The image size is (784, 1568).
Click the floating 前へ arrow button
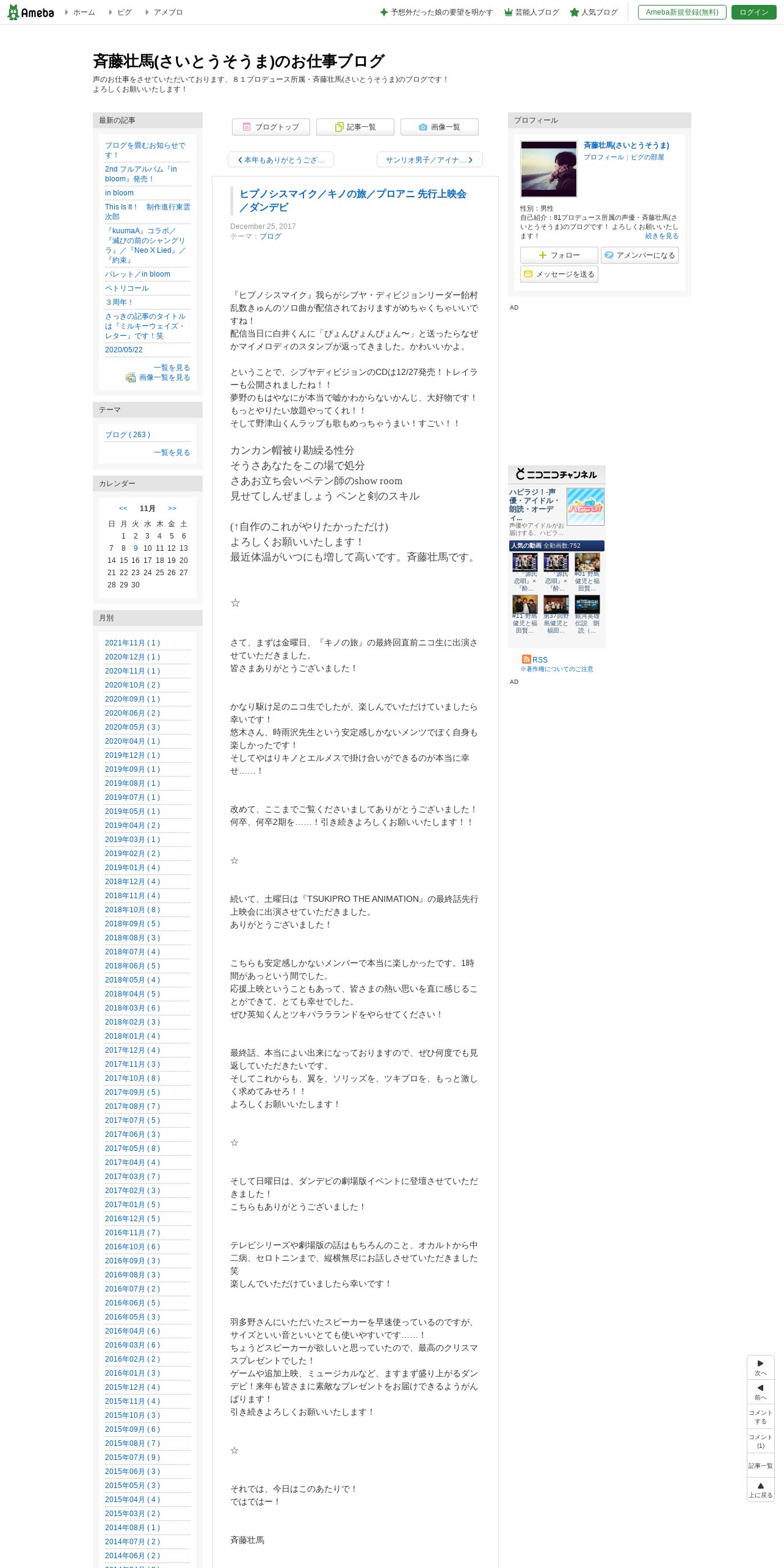tap(760, 1392)
